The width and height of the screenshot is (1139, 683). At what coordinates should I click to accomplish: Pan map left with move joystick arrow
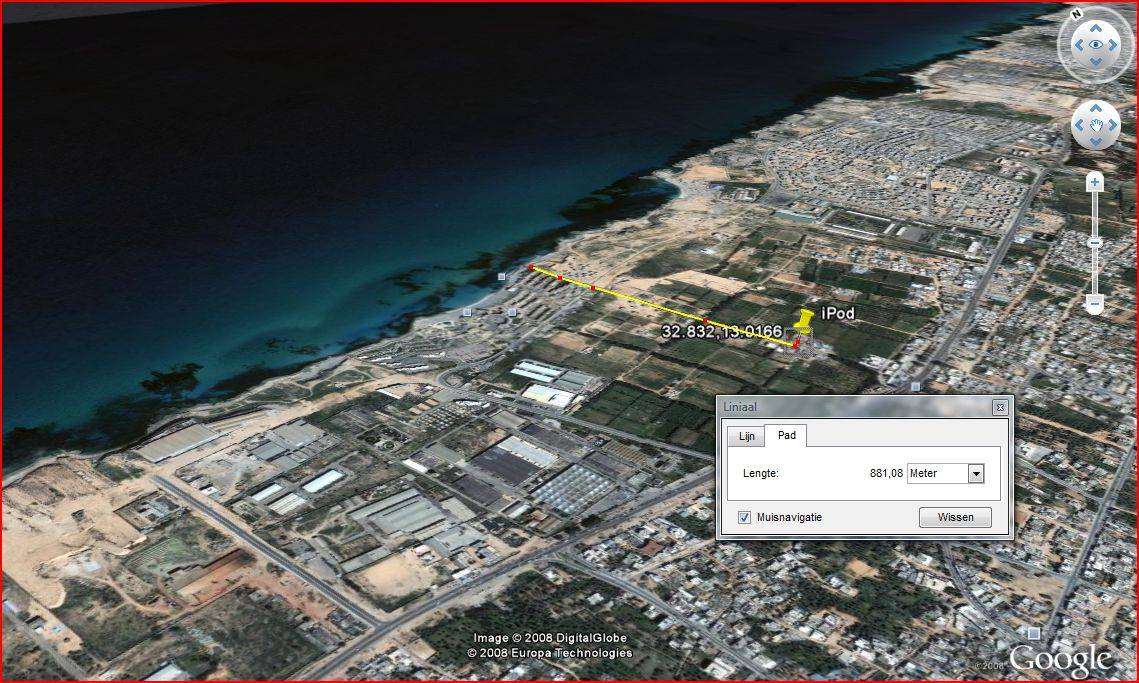tap(1080, 125)
